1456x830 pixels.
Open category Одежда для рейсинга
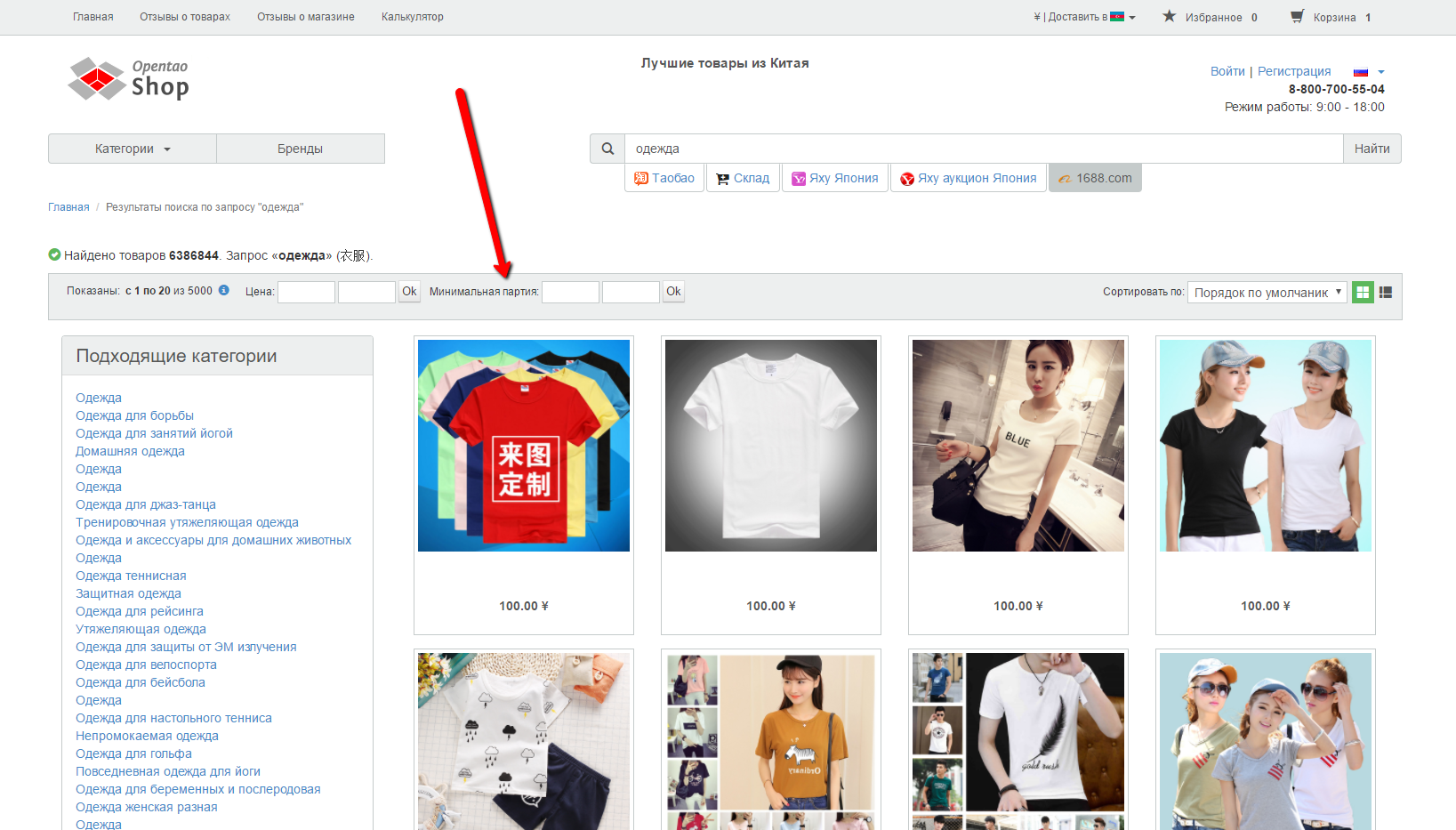pyautogui.click(x=140, y=611)
